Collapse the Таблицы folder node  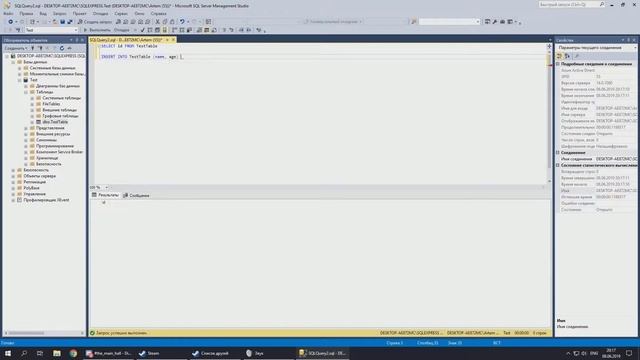26,92
